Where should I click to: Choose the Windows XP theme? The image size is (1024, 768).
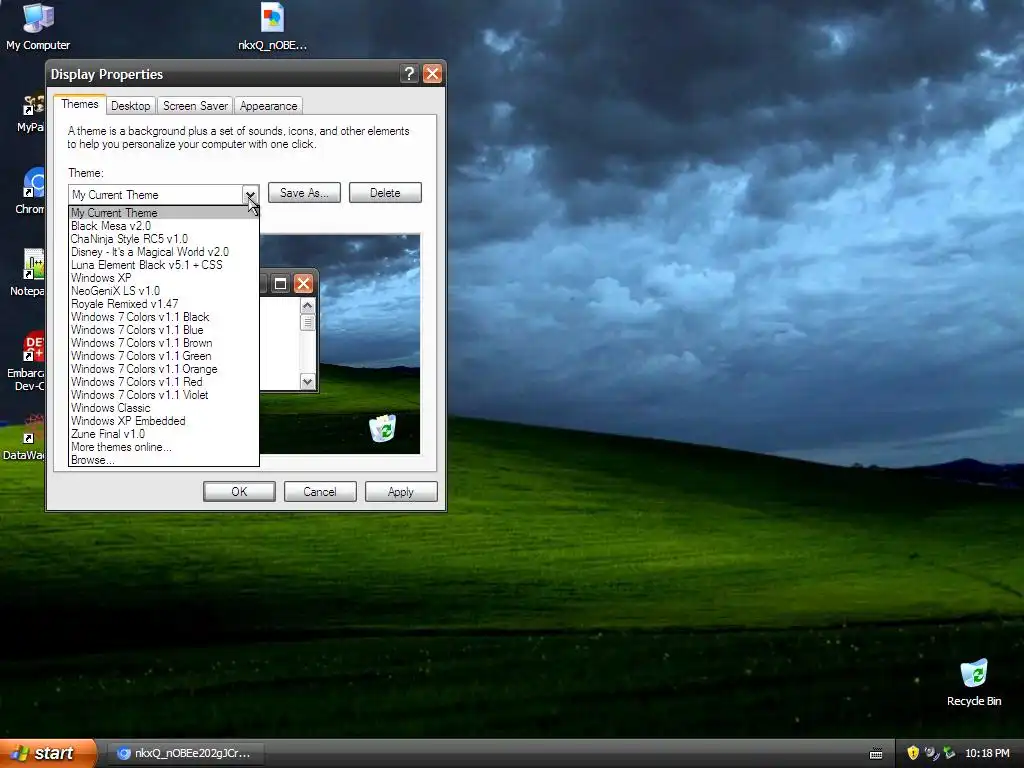(164, 278)
